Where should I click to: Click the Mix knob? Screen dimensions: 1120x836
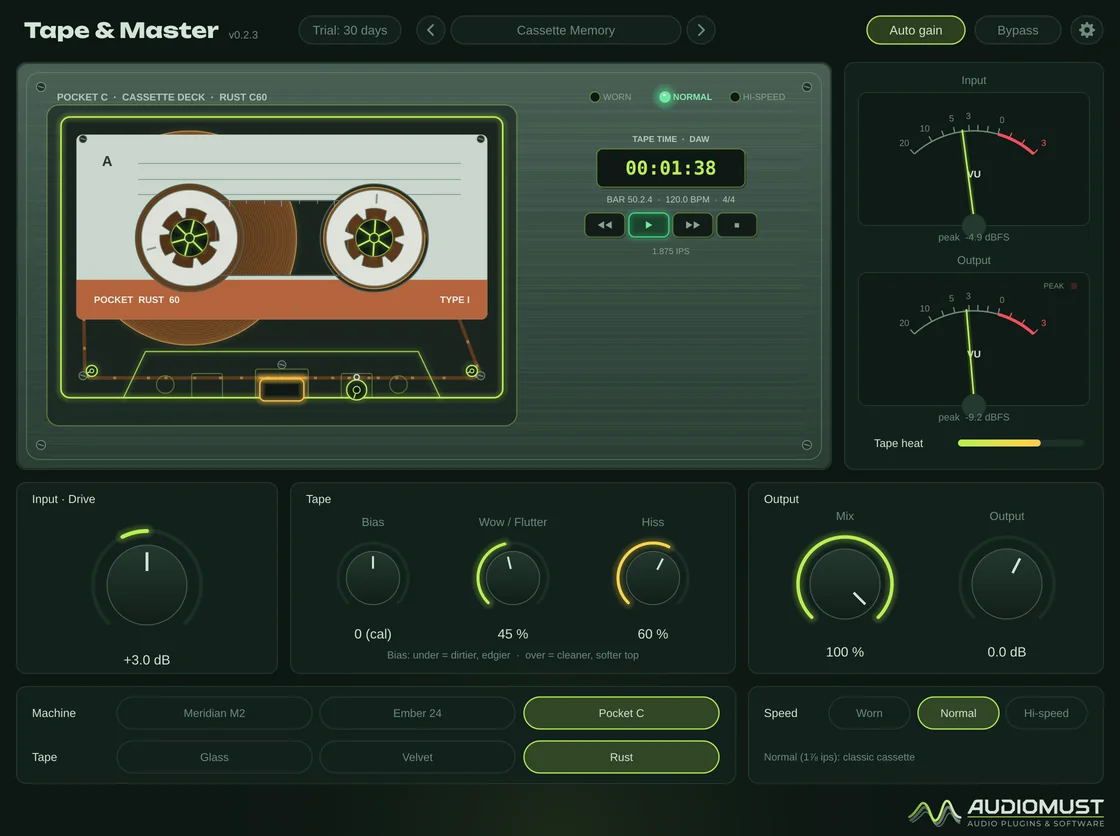tap(845, 584)
